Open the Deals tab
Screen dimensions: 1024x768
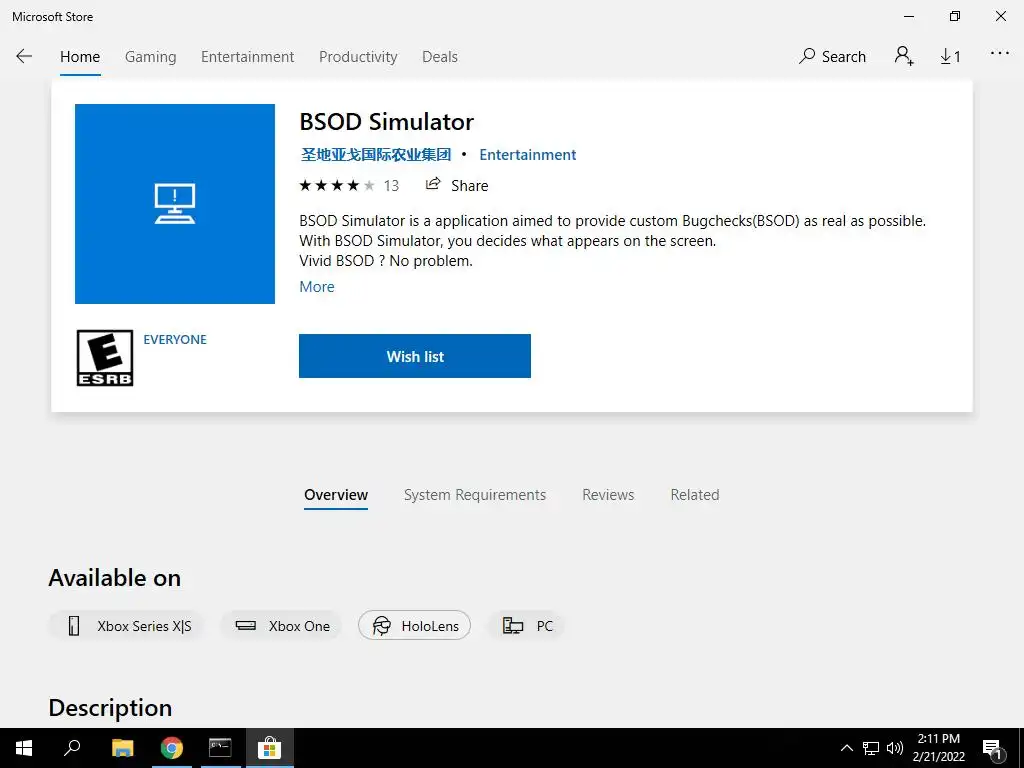(x=440, y=57)
